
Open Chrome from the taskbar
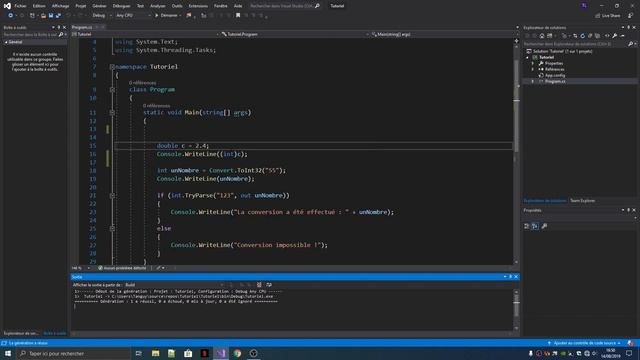pos(237,353)
